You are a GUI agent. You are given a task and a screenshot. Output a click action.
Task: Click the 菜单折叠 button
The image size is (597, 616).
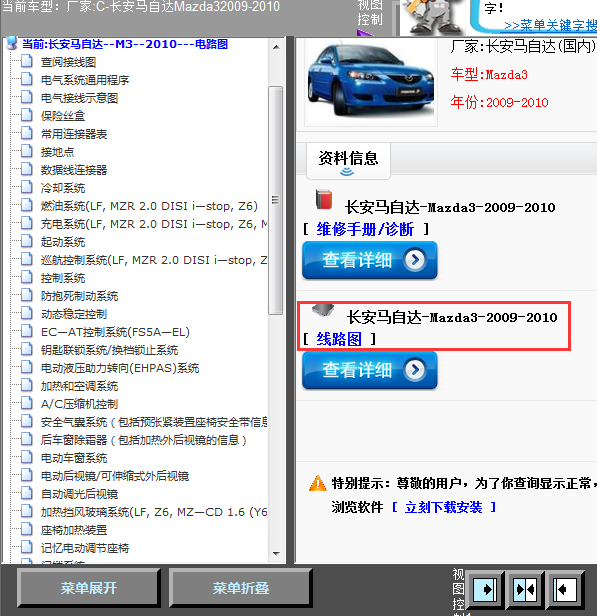[x=241, y=588]
